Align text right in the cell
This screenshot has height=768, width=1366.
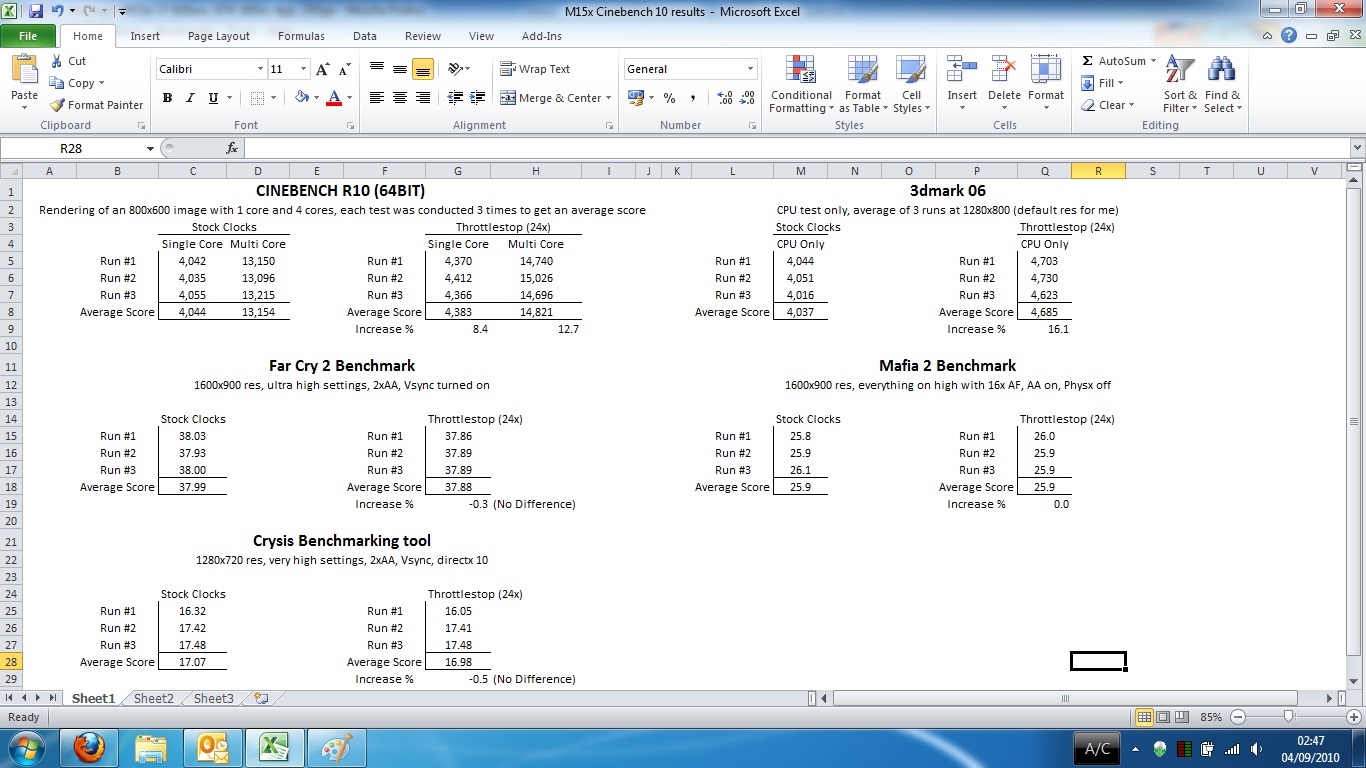coord(423,98)
